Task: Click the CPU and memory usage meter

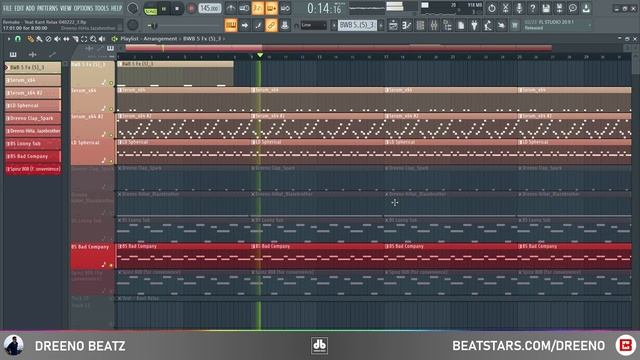Action: pyautogui.click(x=451, y=8)
